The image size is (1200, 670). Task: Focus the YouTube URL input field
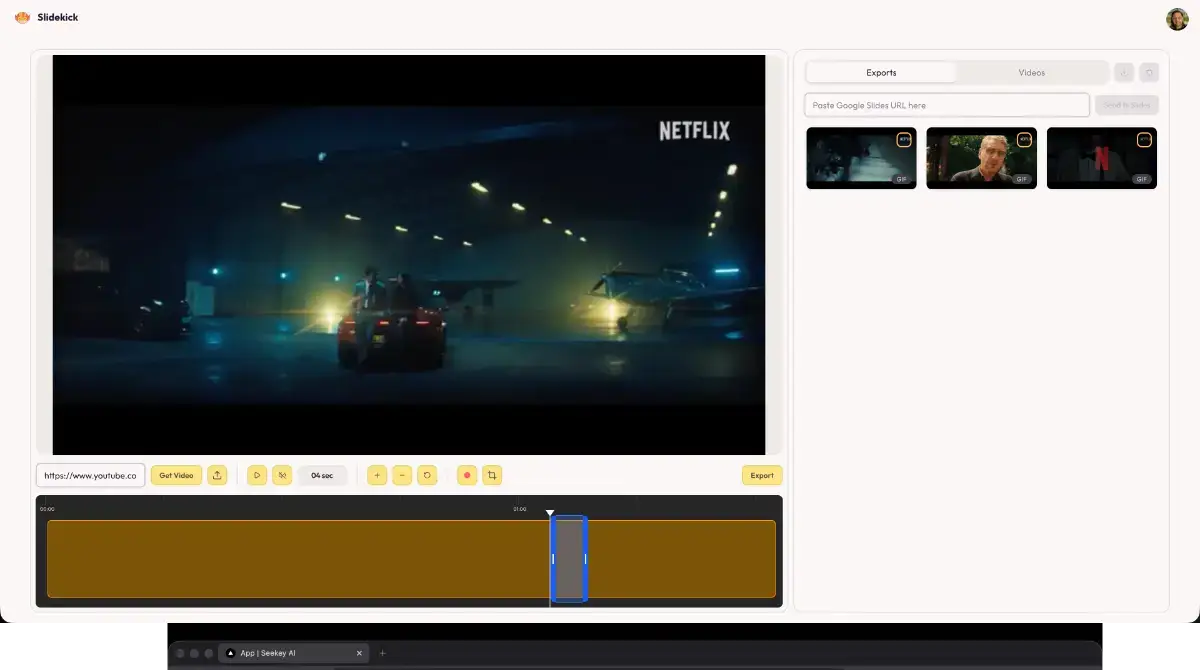pyautogui.click(x=91, y=475)
